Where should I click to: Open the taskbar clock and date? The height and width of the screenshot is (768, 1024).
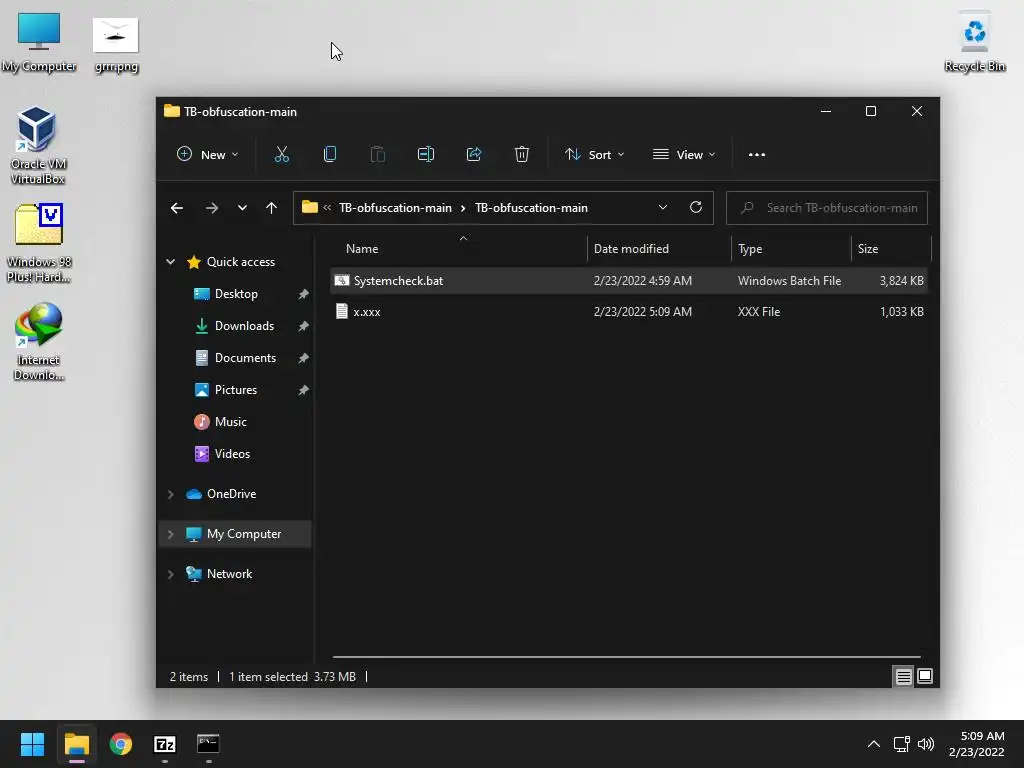977,744
